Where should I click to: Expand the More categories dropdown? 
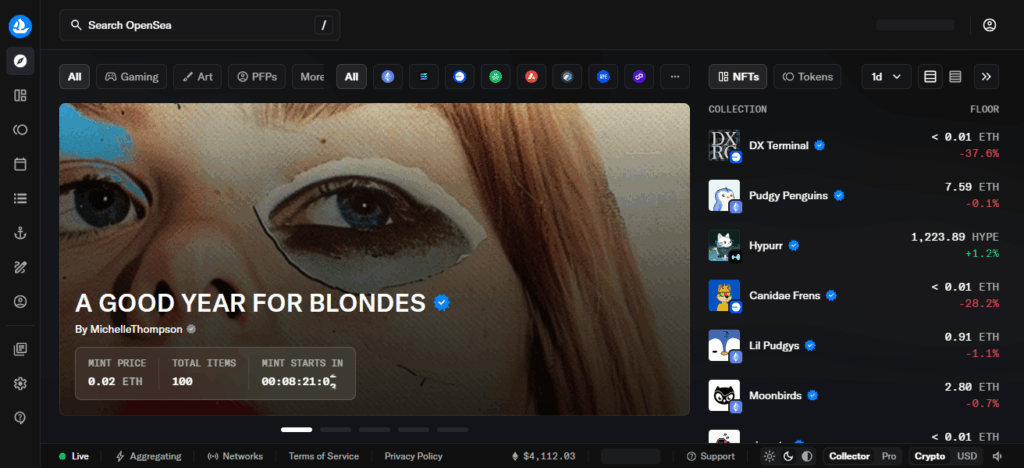[311, 76]
